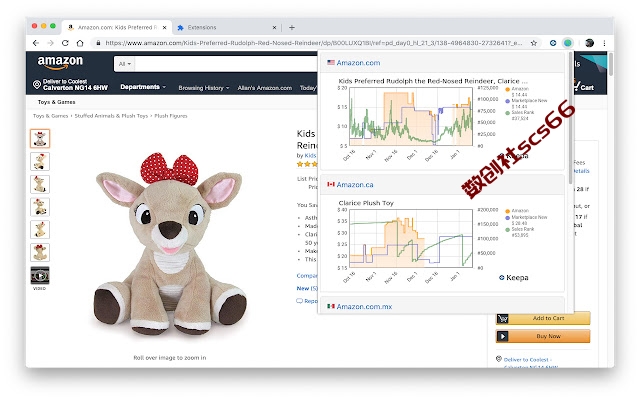Close the Amazon.com browser tab

pos(164,27)
